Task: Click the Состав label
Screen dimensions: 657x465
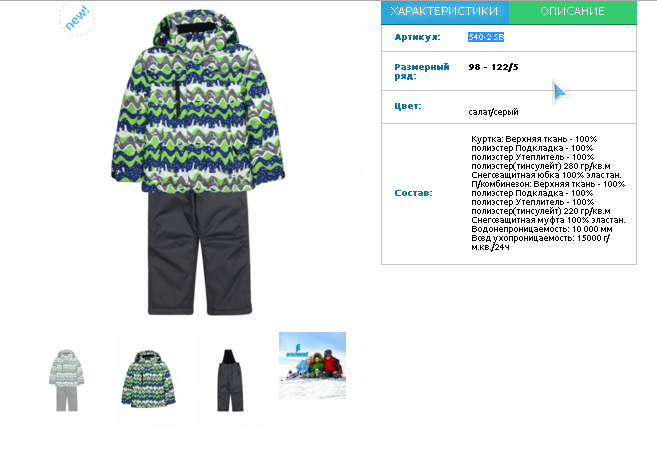Action: tap(413, 193)
